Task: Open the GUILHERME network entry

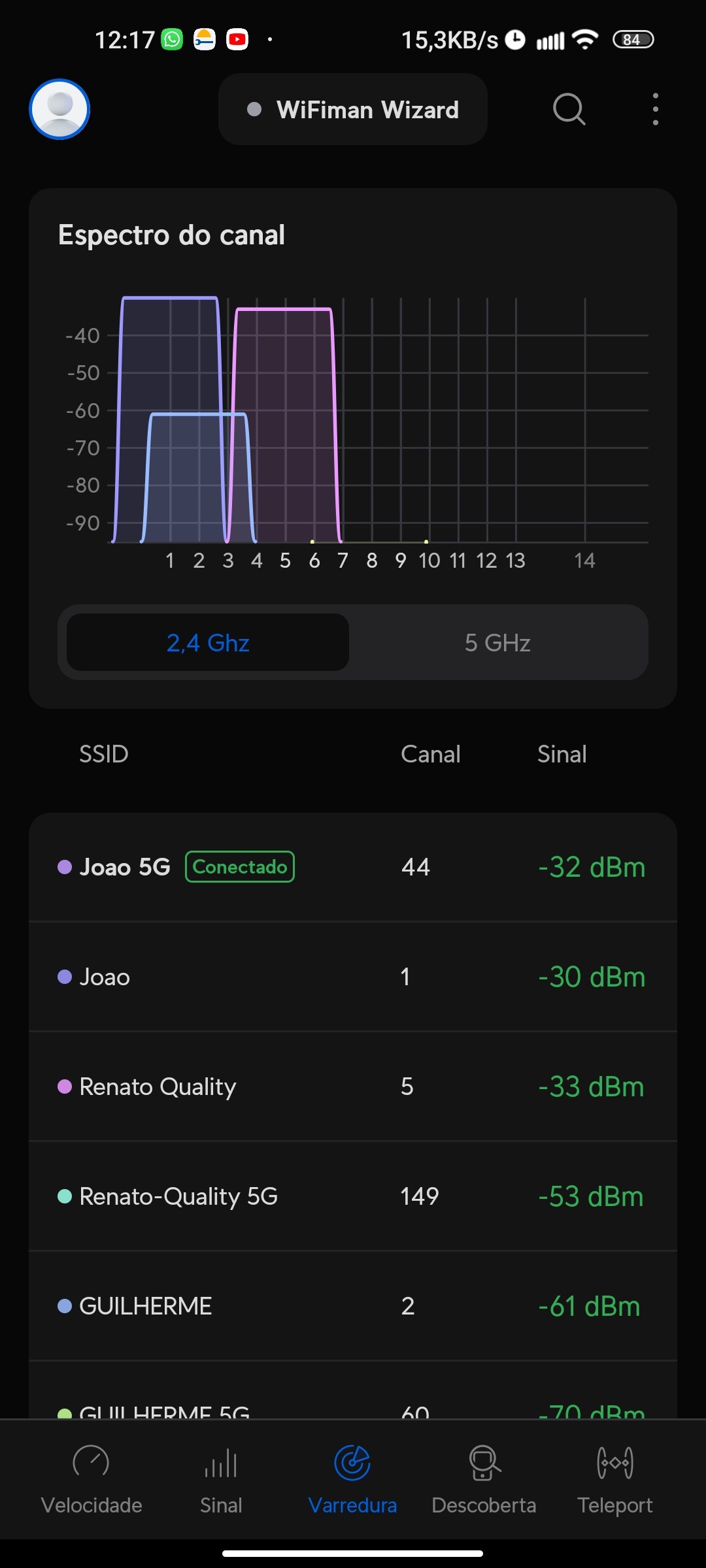Action: click(353, 1306)
